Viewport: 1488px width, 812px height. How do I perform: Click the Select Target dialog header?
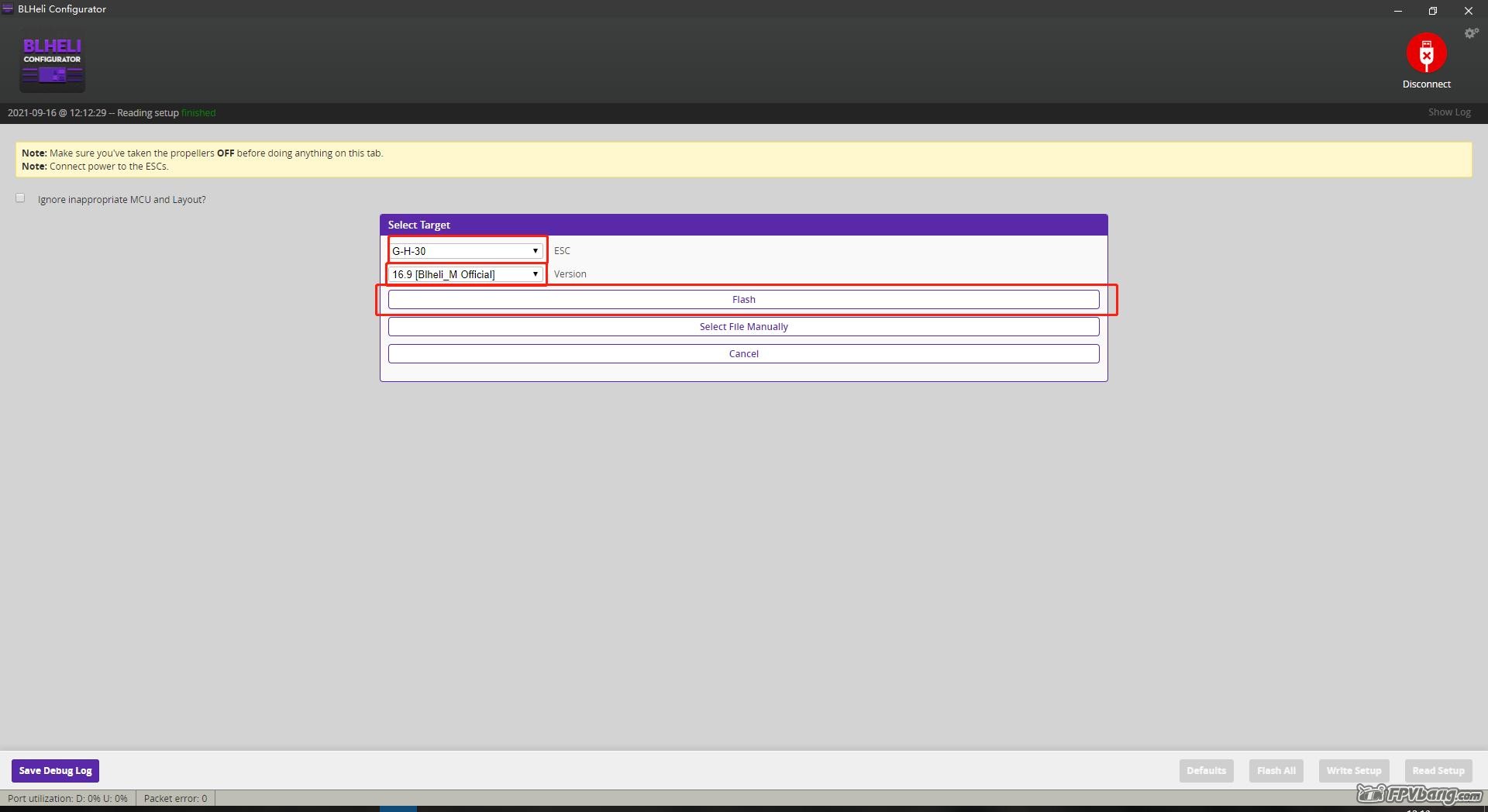744,225
